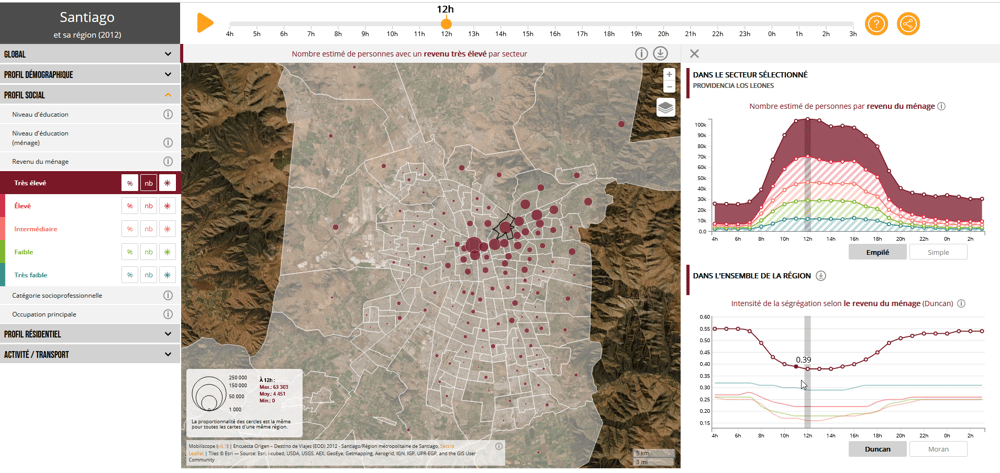Click the orange share icon

908,24
